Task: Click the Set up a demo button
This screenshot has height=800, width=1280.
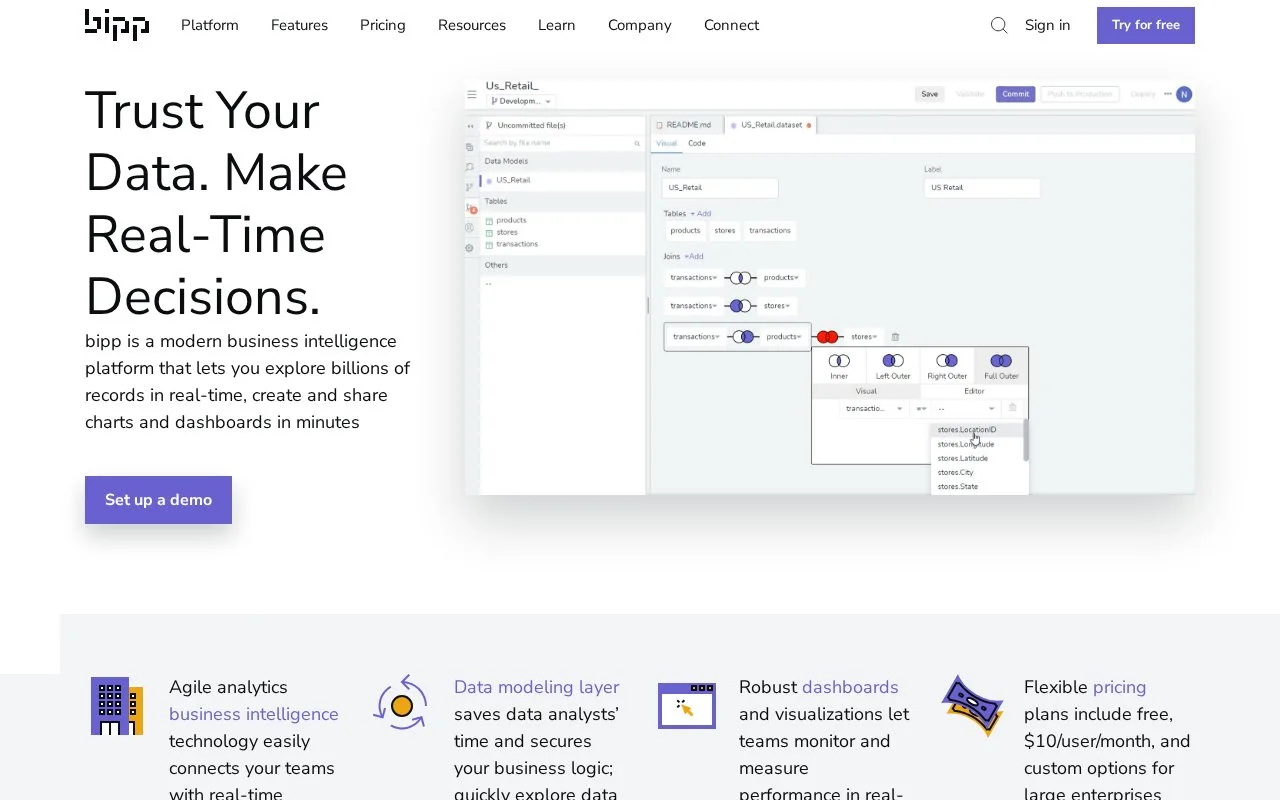Action: point(158,500)
